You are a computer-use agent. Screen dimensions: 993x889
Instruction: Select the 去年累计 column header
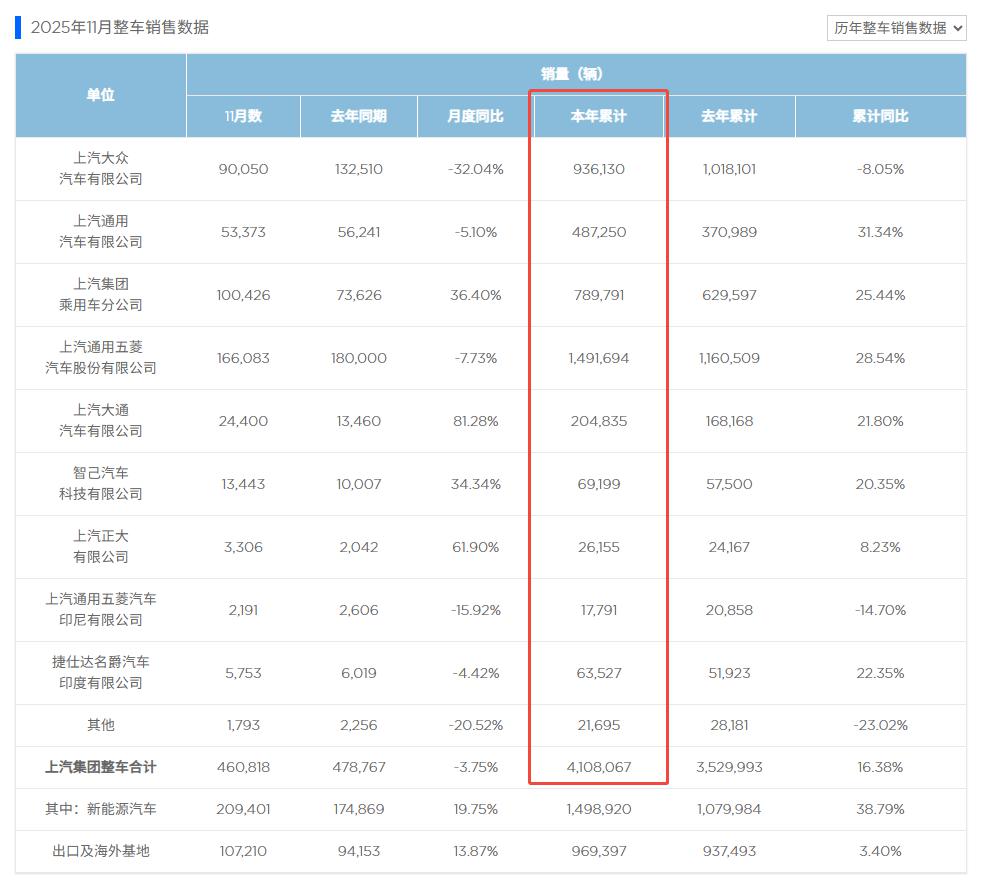[729, 116]
